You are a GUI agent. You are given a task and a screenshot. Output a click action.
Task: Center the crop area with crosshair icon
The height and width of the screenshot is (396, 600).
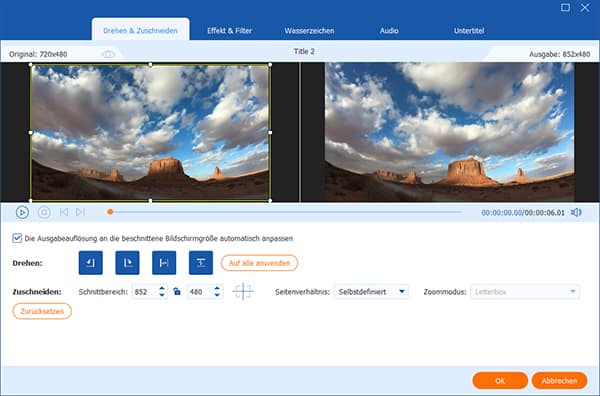click(243, 292)
